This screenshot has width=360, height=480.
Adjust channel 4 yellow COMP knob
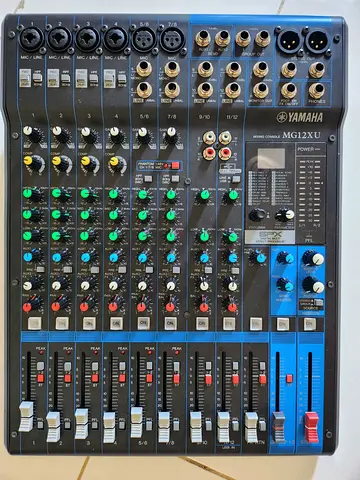point(114,162)
